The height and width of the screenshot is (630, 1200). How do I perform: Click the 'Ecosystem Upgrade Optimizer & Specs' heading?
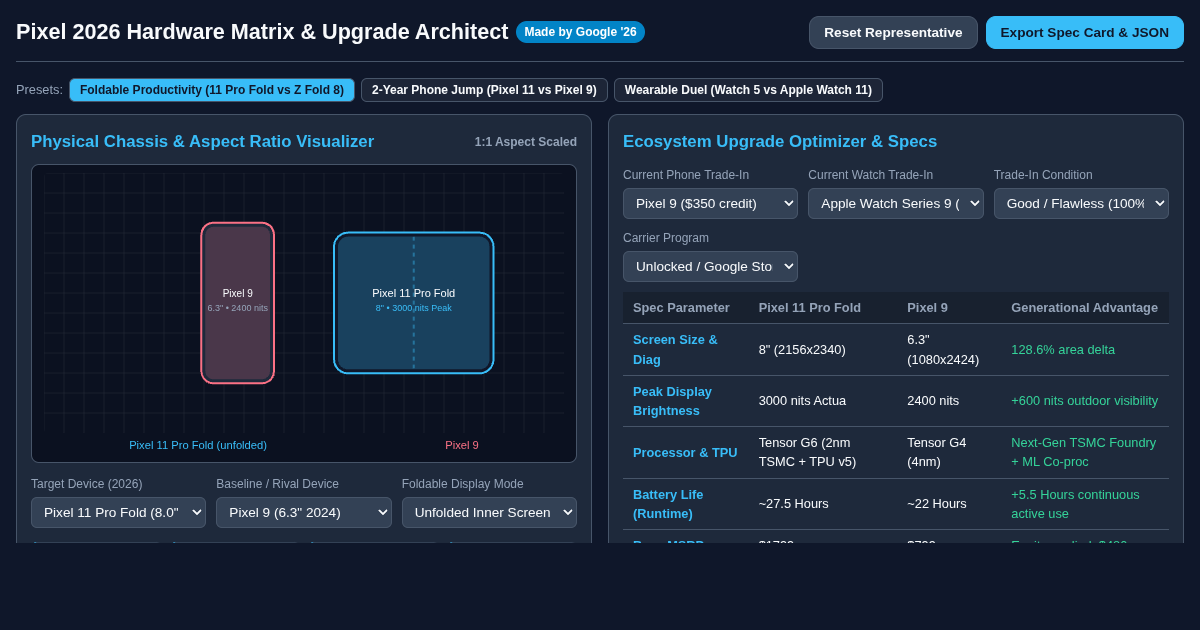point(780,142)
